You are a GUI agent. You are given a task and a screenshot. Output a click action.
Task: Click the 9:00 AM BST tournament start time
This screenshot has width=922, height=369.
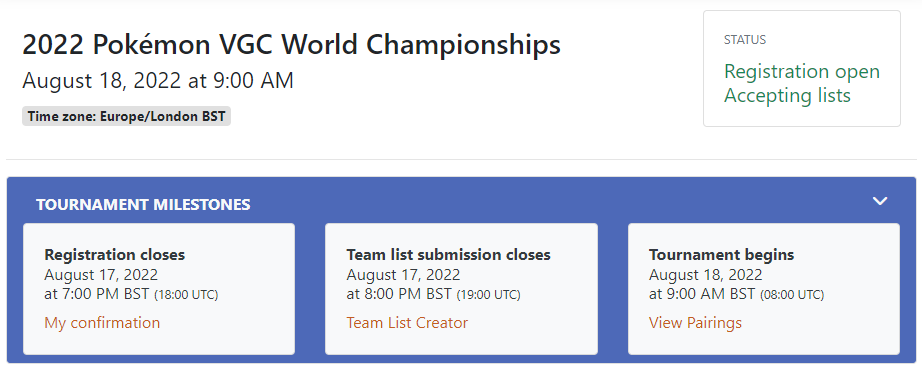click(x=710, y=294)
